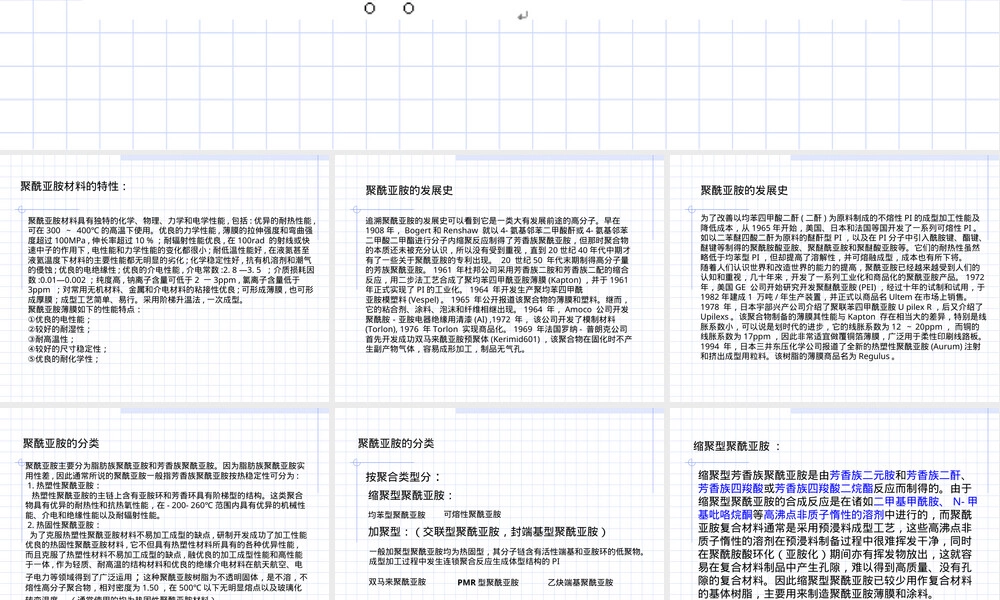Click the blue text 芳香族二元胺
This screenshot has height=600, width=1000.
pyautogui.click(x=862, y=475)
